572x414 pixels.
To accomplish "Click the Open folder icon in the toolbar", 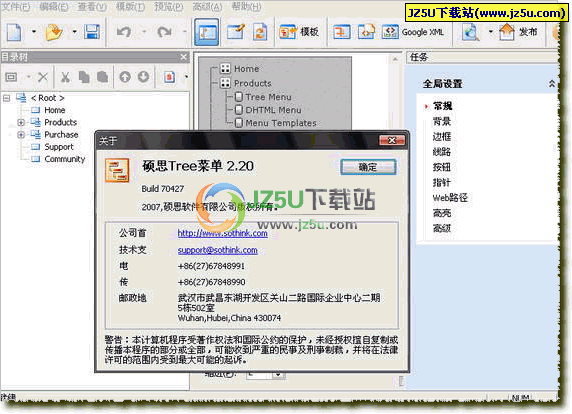I will coord(54,32).
